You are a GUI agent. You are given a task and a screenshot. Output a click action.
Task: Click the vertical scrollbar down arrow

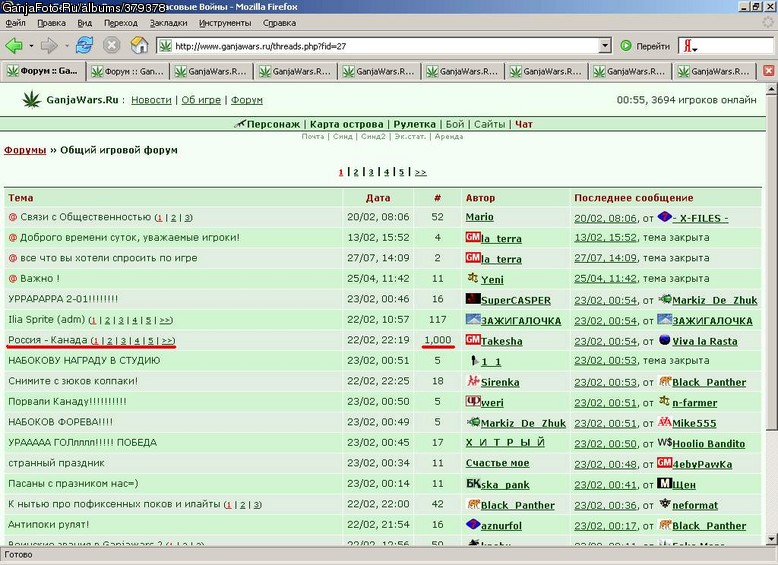[x=772, y=539]
